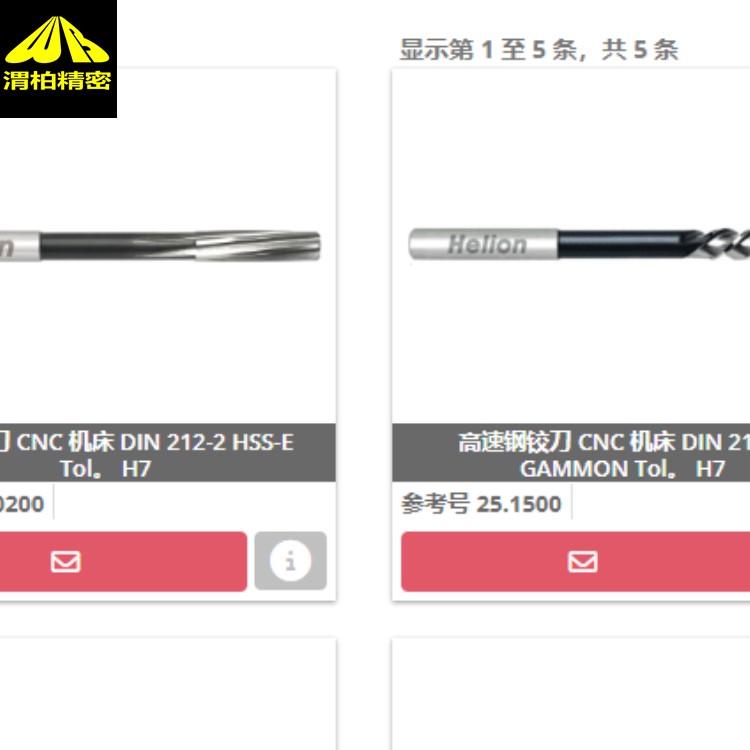The width and height of the screenshot is (750, 750).
Task: Open the empty product card below 25.1500 card
Action: pos(571,694)
